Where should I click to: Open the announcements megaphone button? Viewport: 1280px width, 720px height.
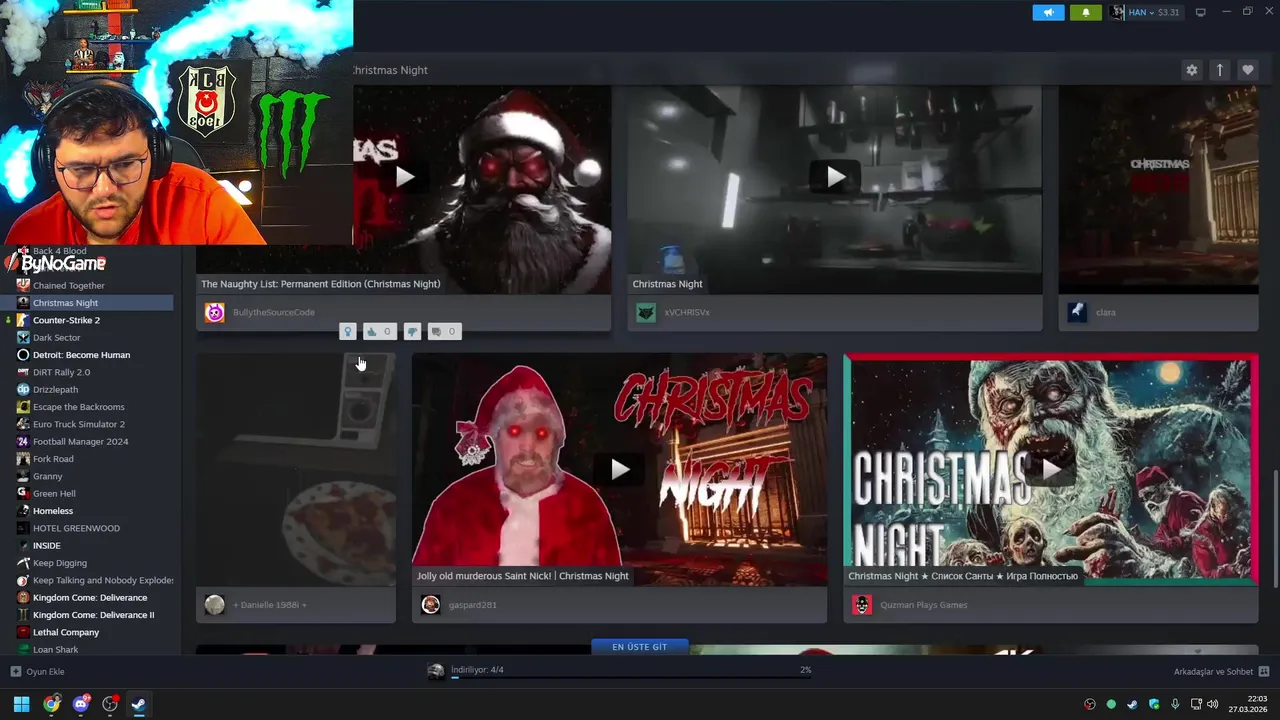pos(1048,13)
